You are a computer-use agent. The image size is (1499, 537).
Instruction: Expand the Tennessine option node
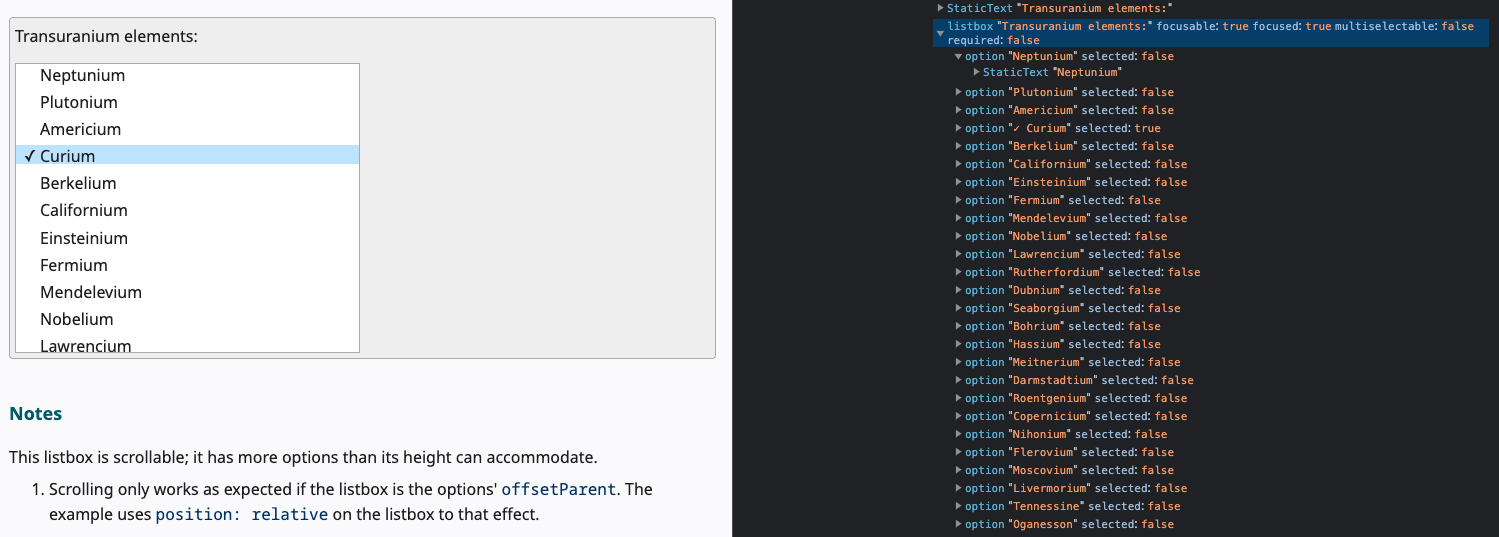click(x=958, y=507)
